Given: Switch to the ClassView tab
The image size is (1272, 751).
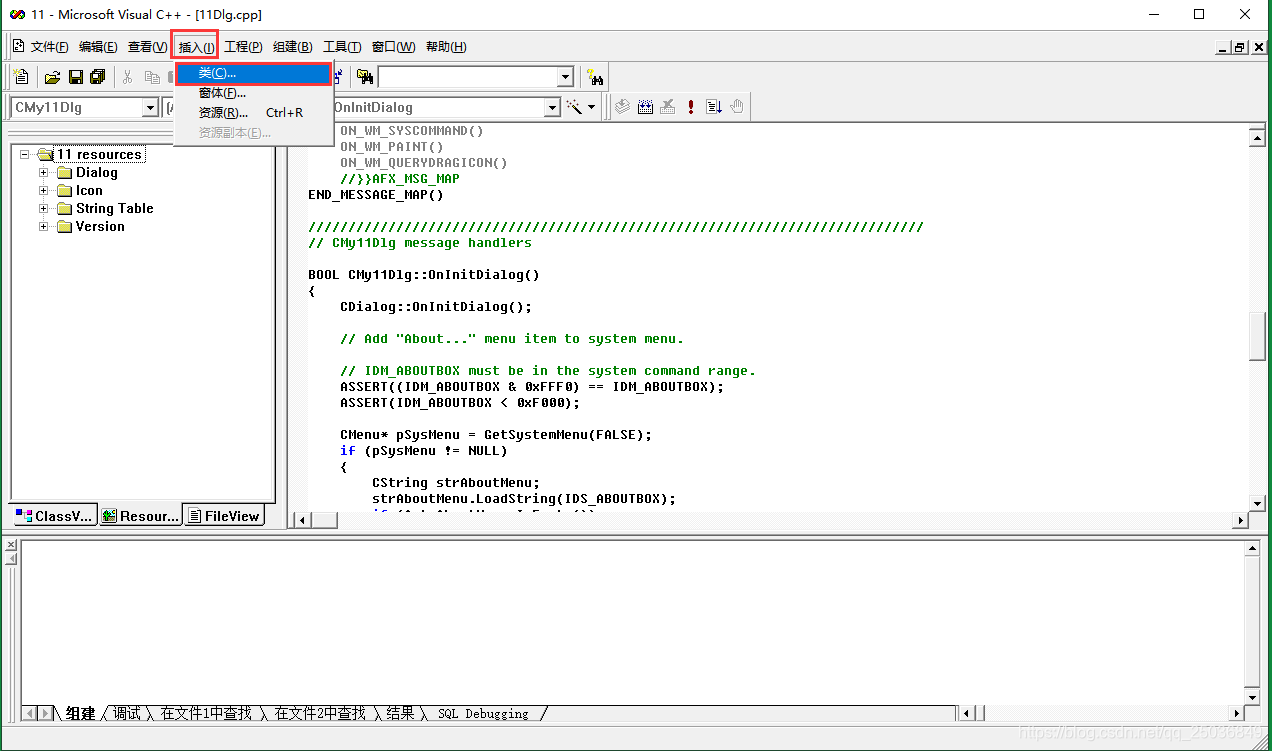Looking at the screenshot, I should (55, 516).
